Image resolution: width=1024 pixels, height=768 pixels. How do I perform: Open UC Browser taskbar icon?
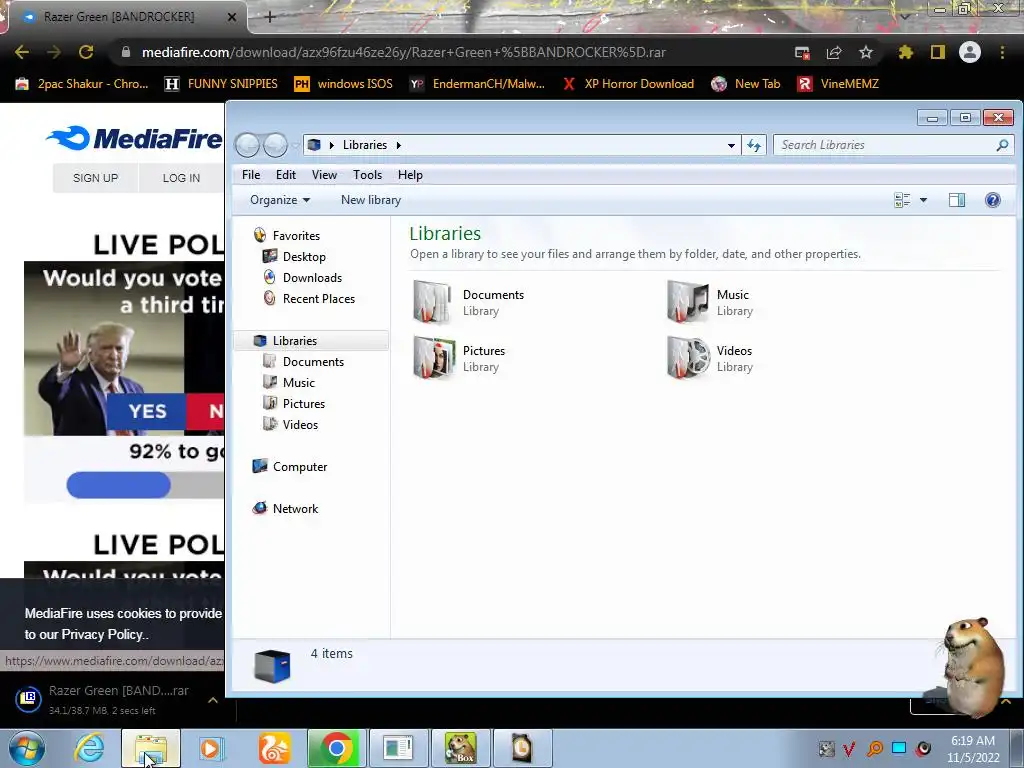click(274, 748)
